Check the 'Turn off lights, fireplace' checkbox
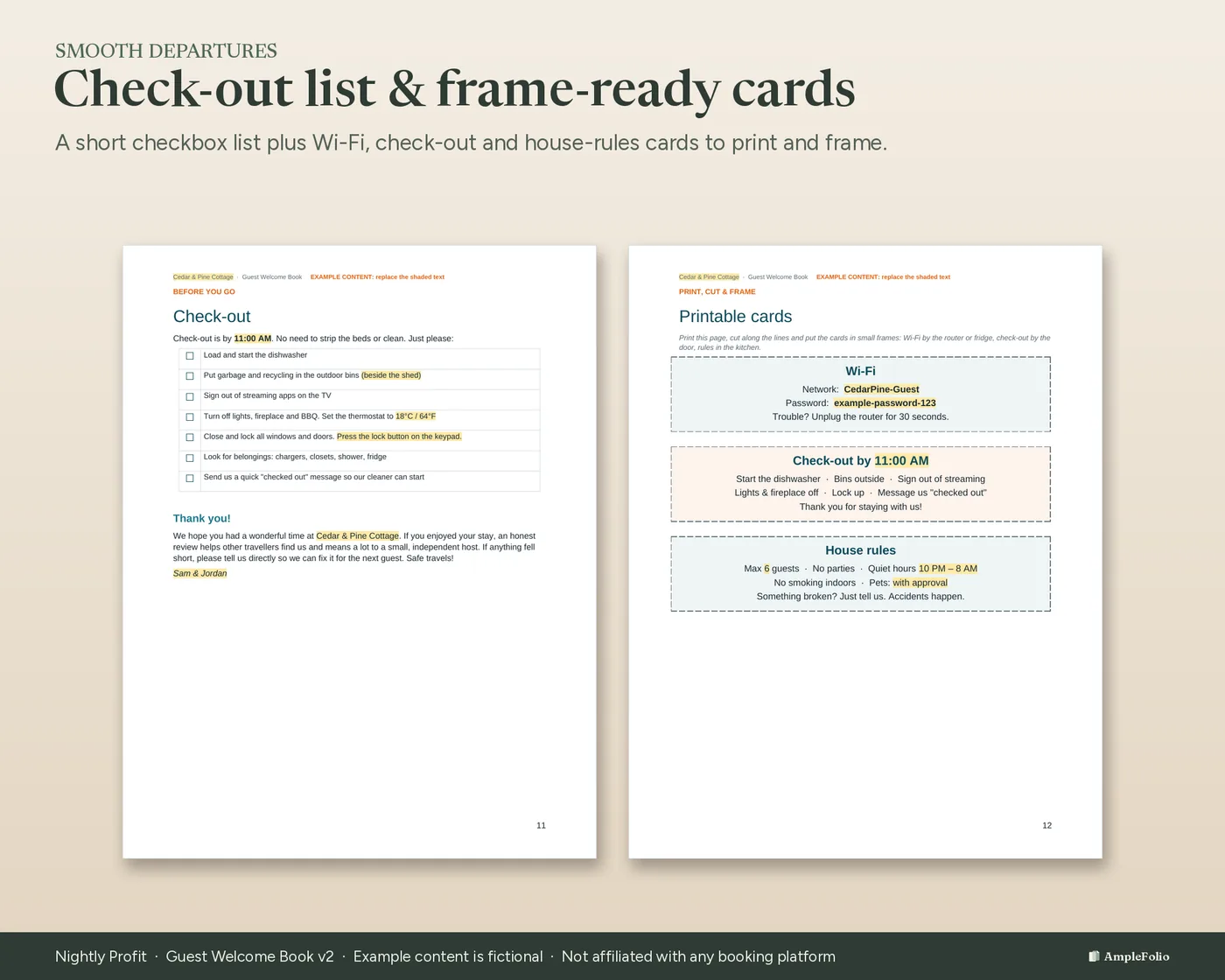 click(x=190, y=417)
